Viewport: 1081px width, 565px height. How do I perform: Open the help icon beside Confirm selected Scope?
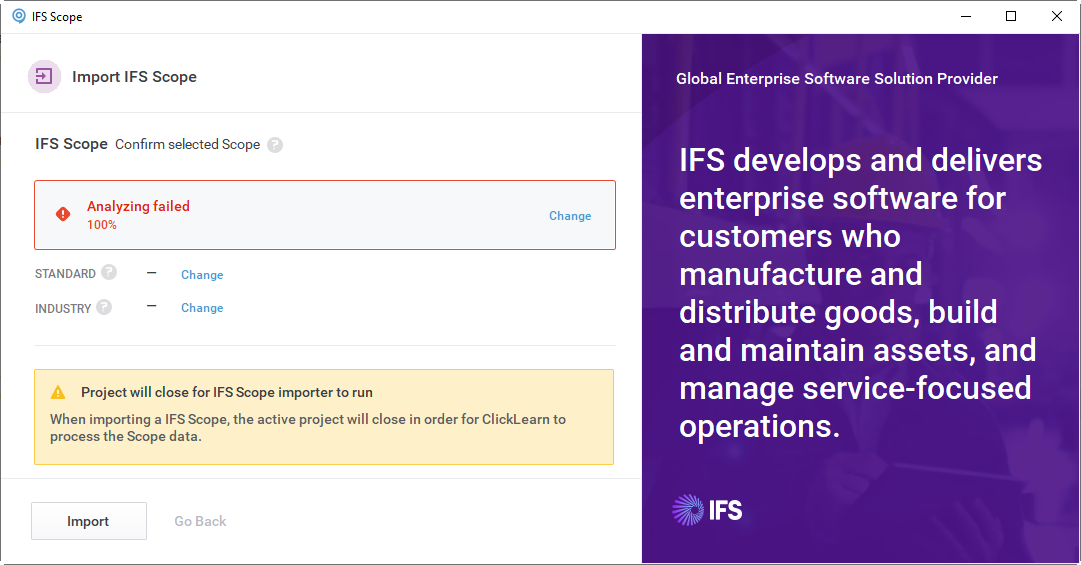point(275,145)
